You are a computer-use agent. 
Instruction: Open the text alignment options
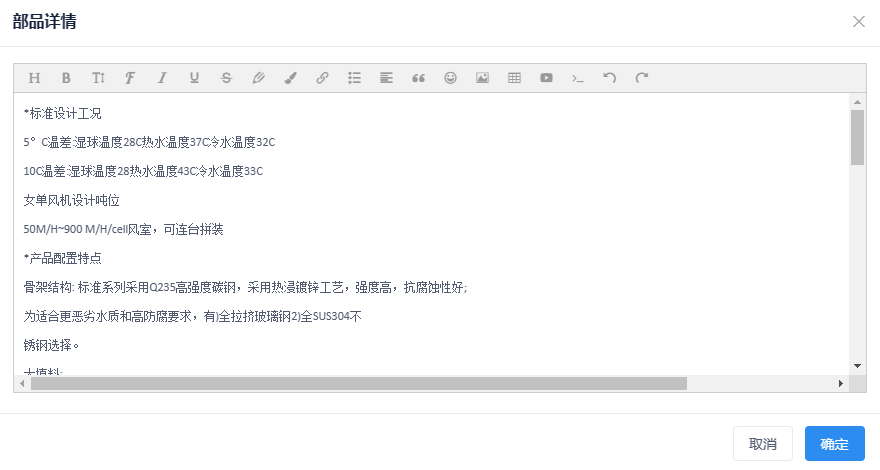(x=386, y=78)
